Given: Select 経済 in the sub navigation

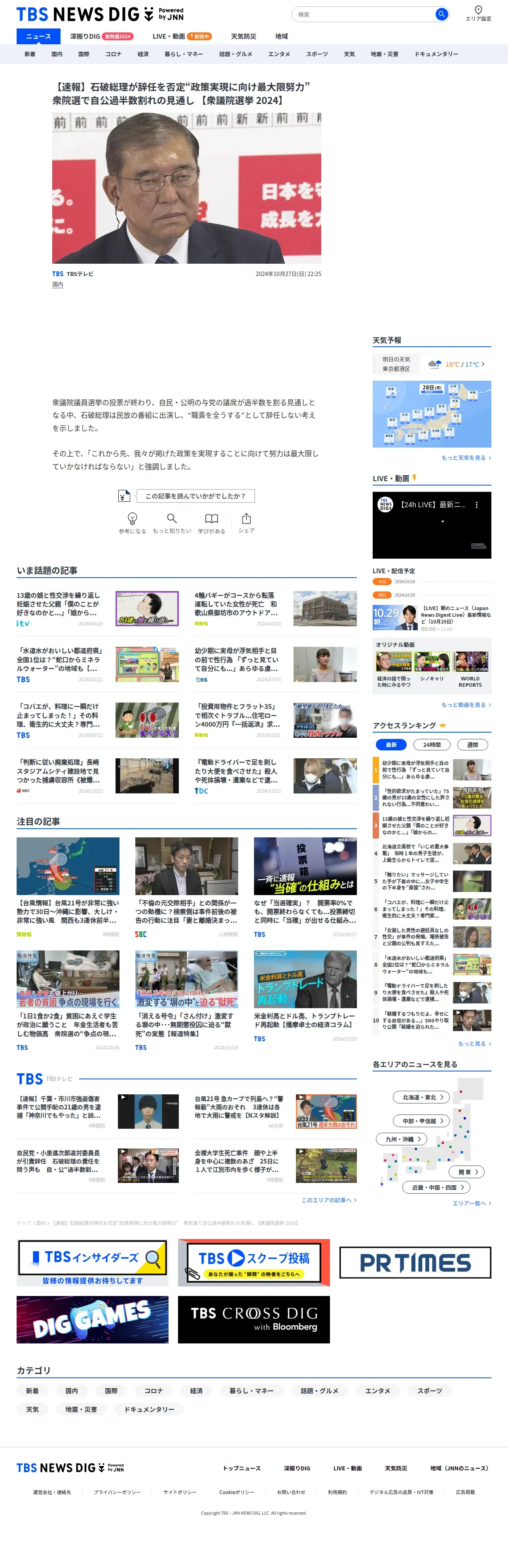Looking at the screenshot, I should tap(143, 54).
